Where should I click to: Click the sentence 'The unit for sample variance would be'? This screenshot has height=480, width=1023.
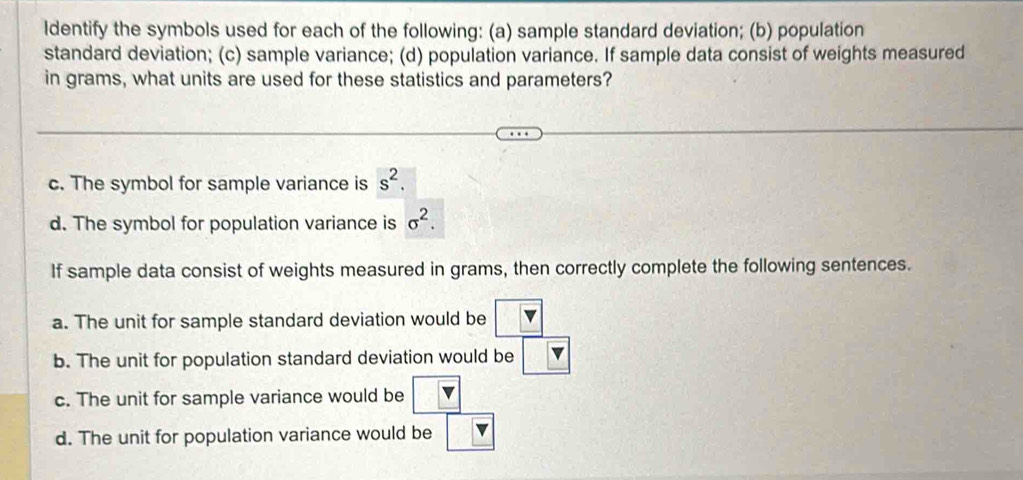pyautogui.click(x=241, y=397)
